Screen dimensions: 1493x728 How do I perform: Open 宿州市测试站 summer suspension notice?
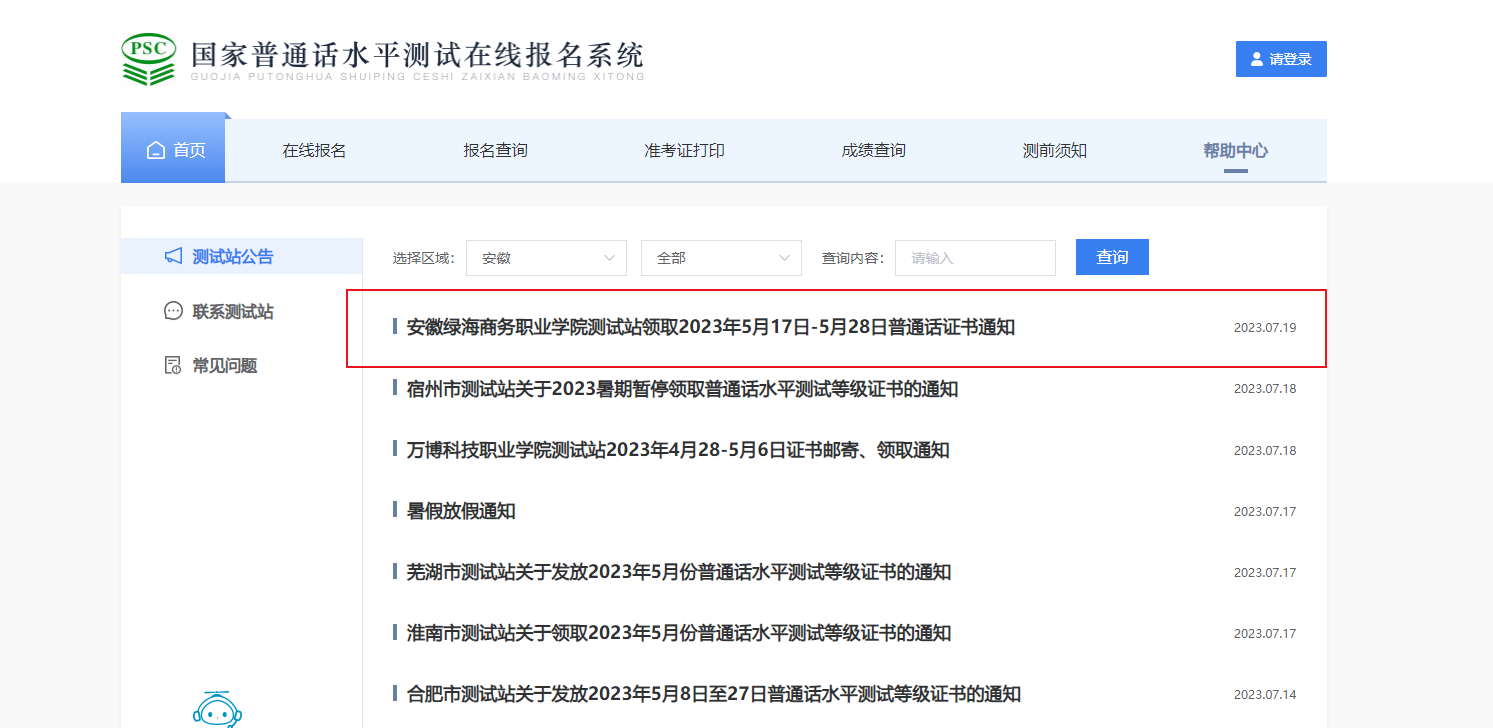pyautogui.click(x=682, y=388)
